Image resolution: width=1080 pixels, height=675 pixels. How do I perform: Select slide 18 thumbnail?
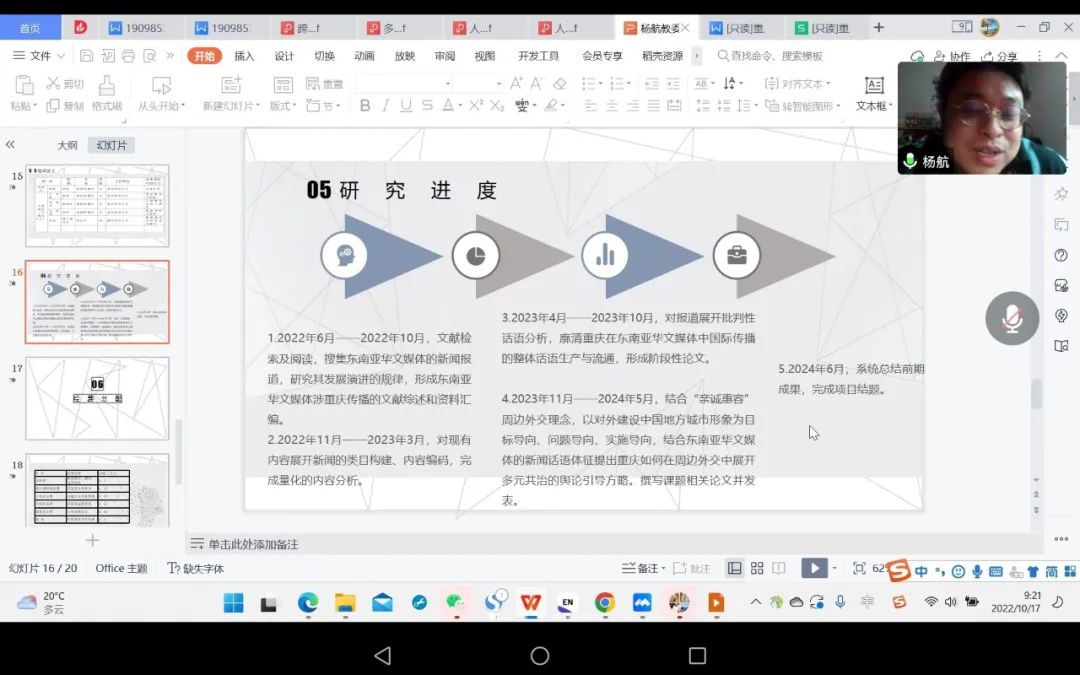pos(97,490)
